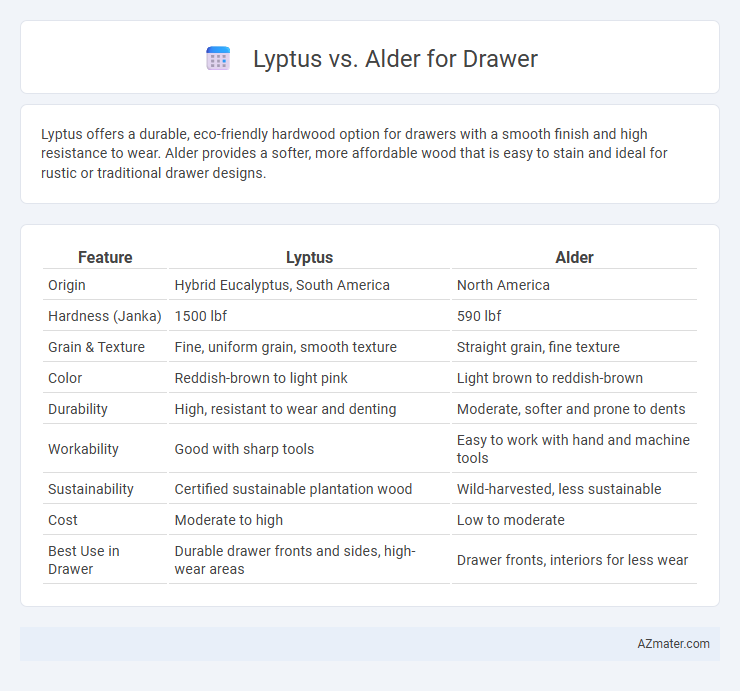
Task: Click the value '1500 lbf'
Action: click(201, 316)
